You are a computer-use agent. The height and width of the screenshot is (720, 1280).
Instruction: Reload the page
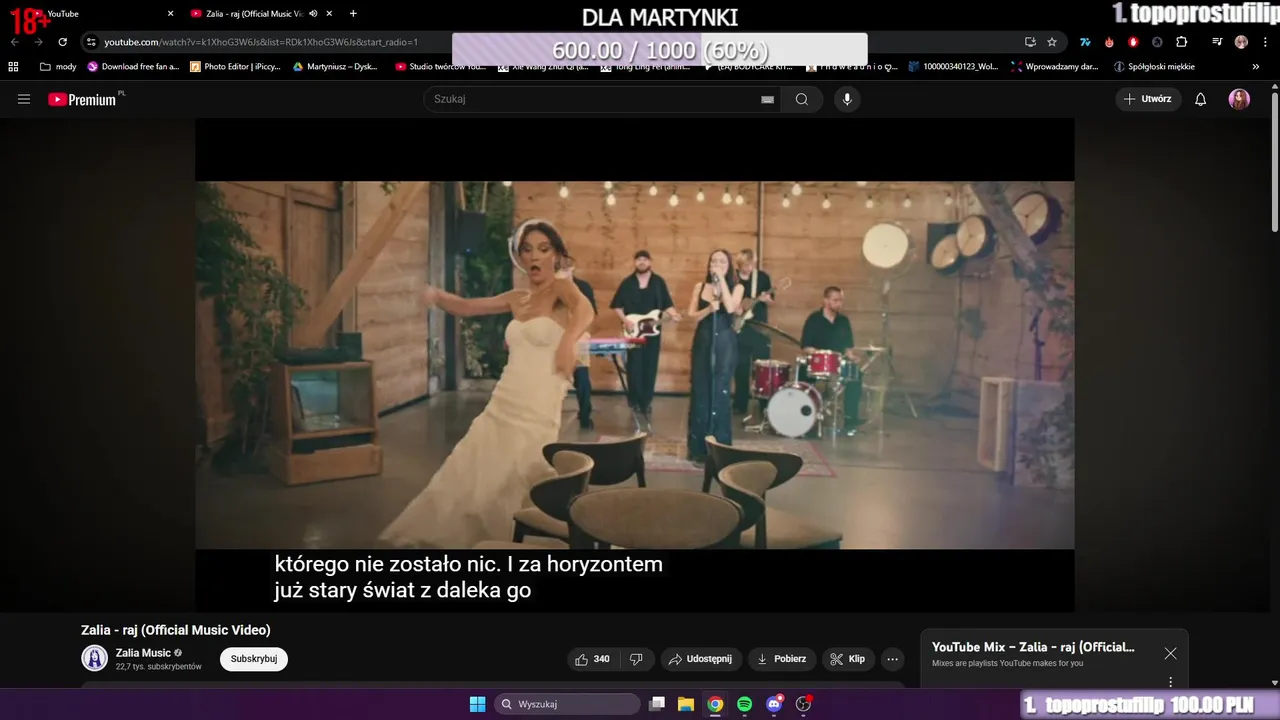click(x=62, y=42)
